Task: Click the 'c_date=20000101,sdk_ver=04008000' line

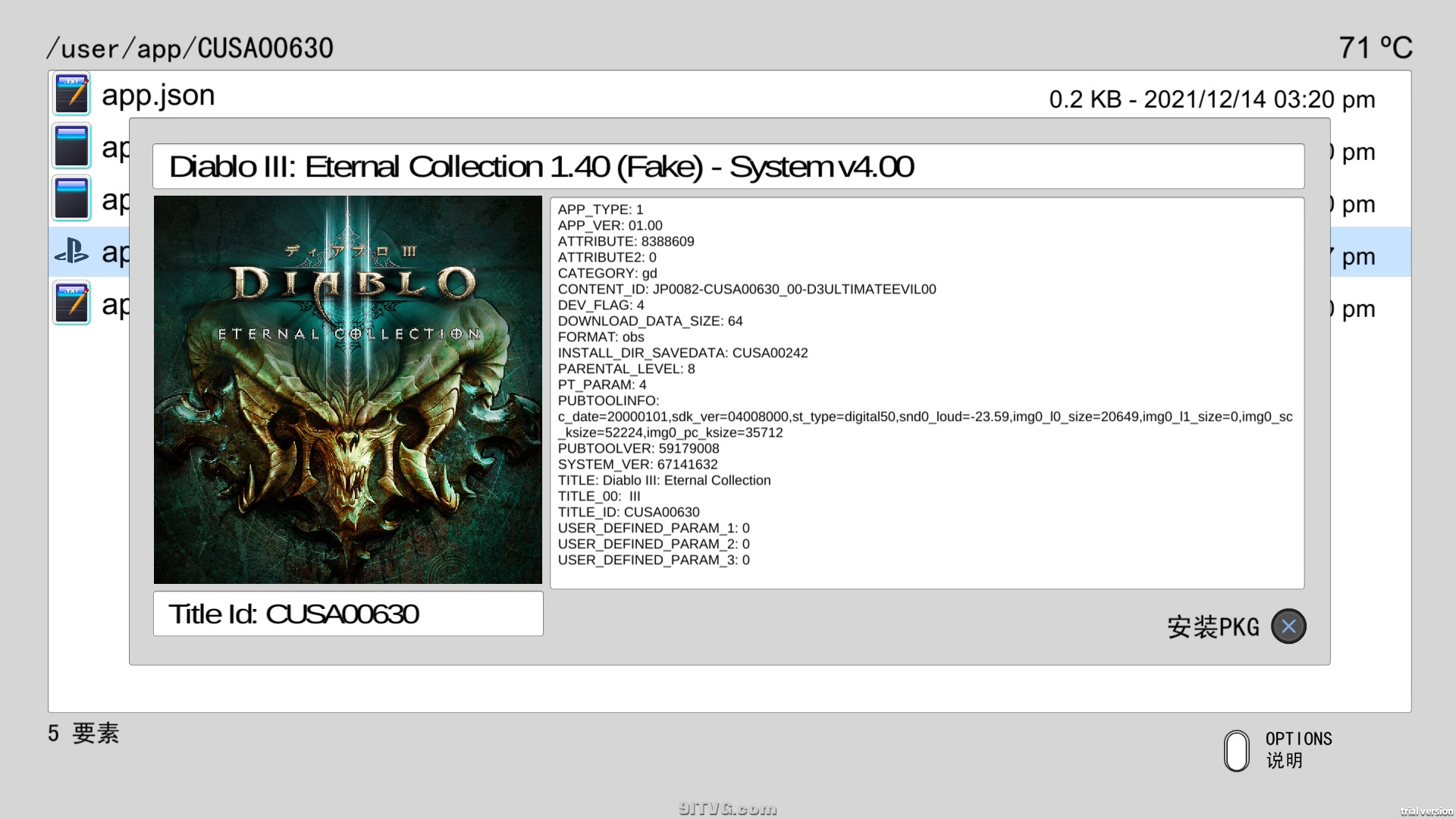Action: tap(925, 416)
